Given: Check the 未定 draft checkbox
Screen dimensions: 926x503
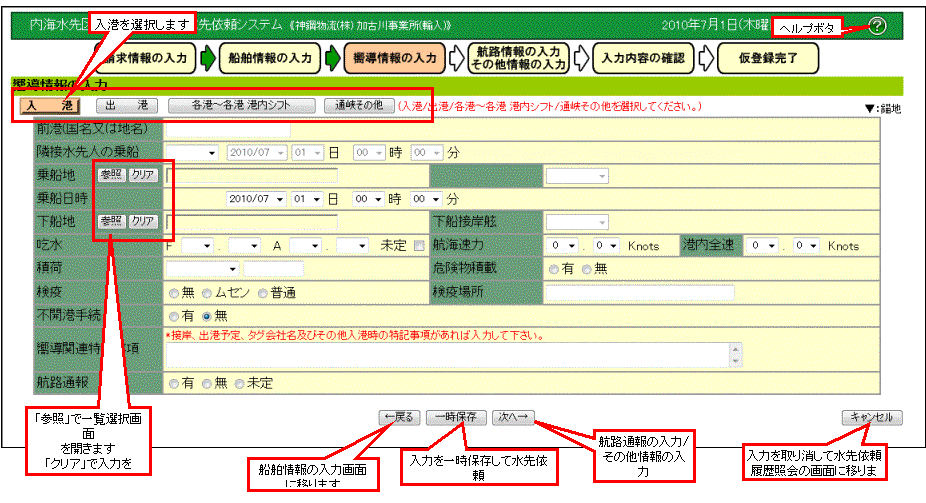Looking at the screenshot, I should [419, 245].
